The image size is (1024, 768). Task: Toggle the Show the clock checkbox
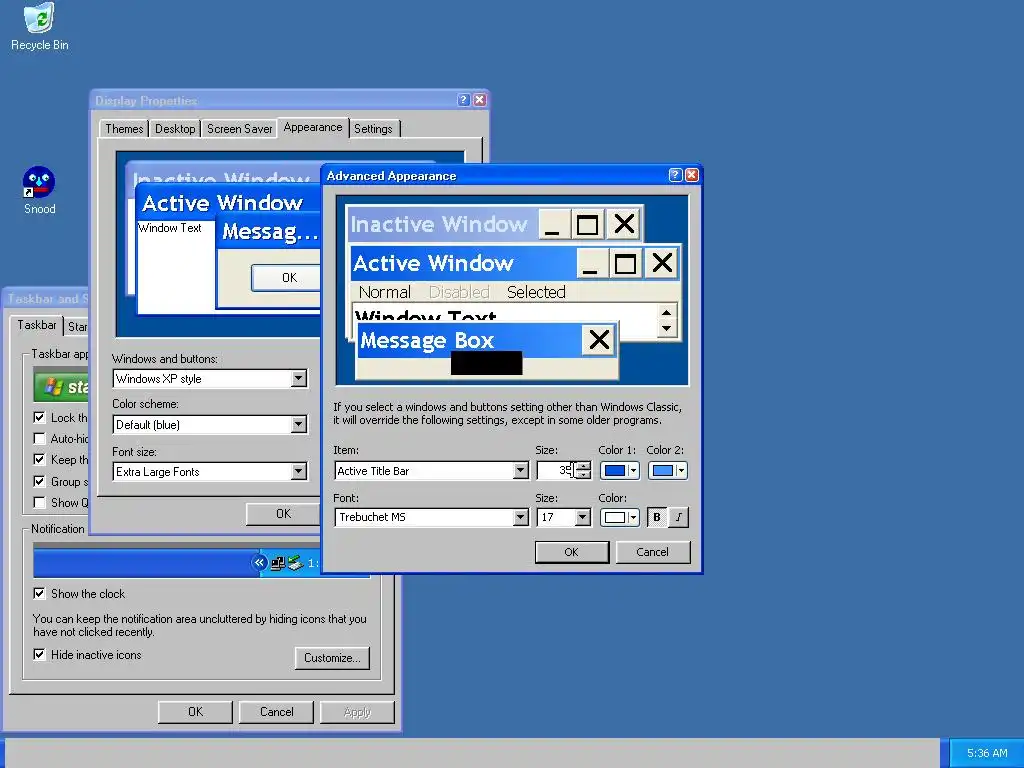(40, 594)
